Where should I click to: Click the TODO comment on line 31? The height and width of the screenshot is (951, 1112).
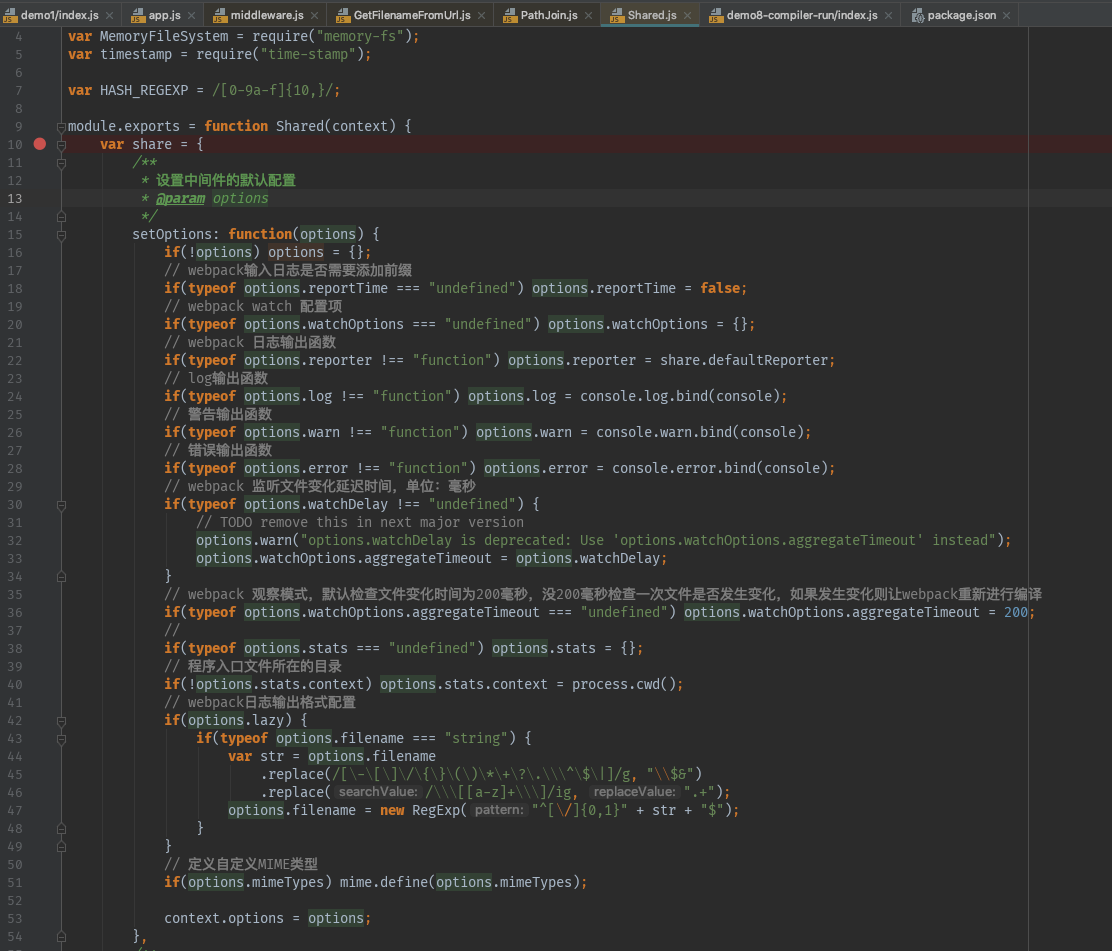click(360, 522)
